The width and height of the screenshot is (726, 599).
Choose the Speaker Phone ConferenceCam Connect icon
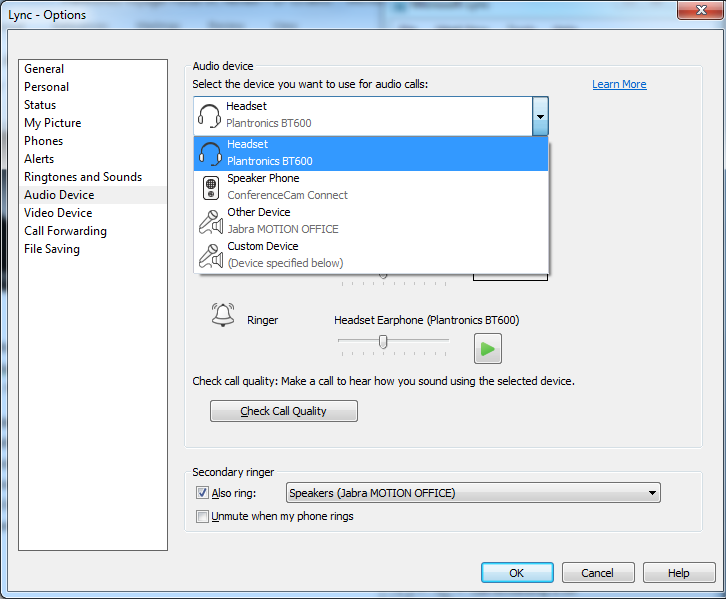(x=211, y=188)
